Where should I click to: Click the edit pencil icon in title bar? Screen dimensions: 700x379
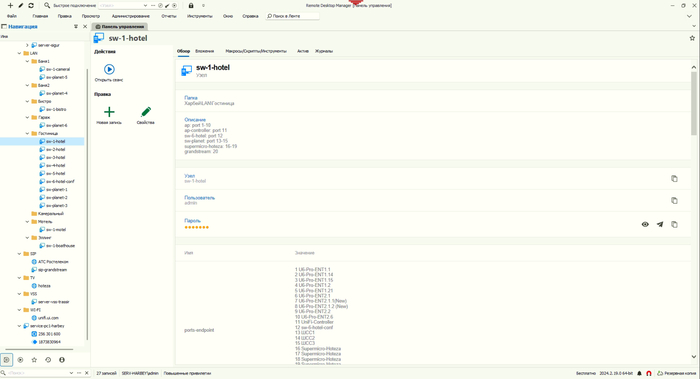(21, 5)
